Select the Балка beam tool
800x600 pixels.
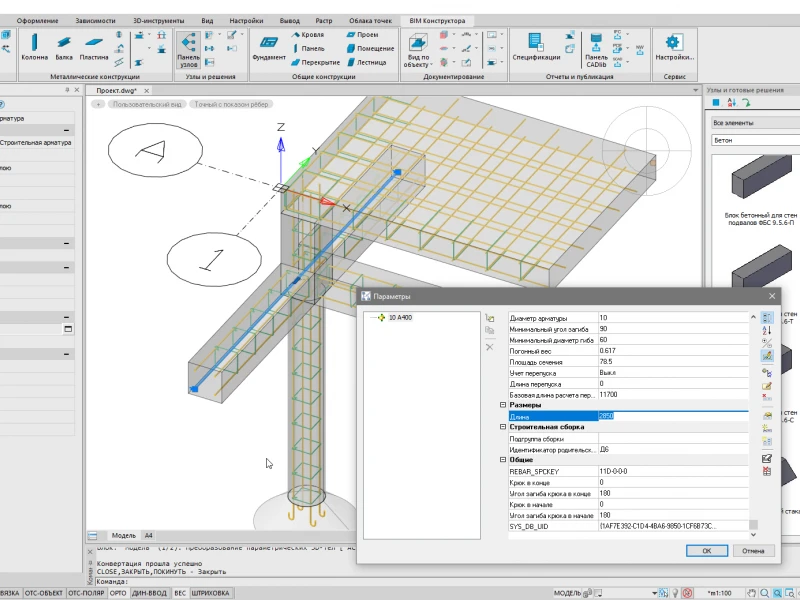(x=64, y=47)
